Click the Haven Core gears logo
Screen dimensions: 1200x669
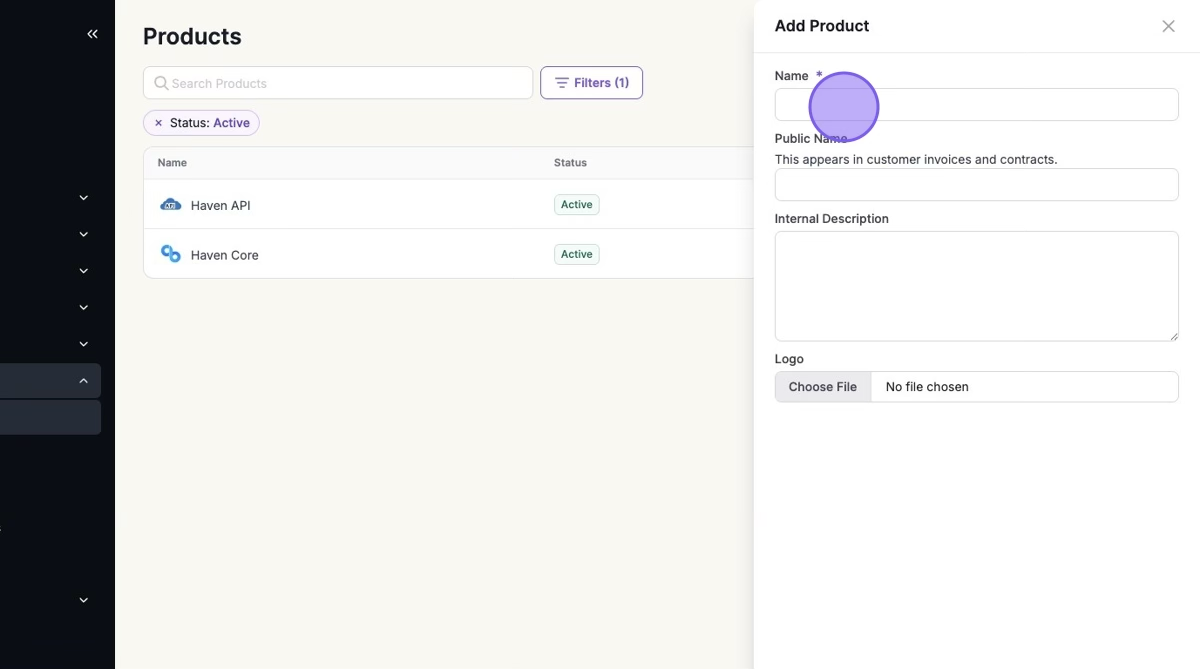coord(170,254)
